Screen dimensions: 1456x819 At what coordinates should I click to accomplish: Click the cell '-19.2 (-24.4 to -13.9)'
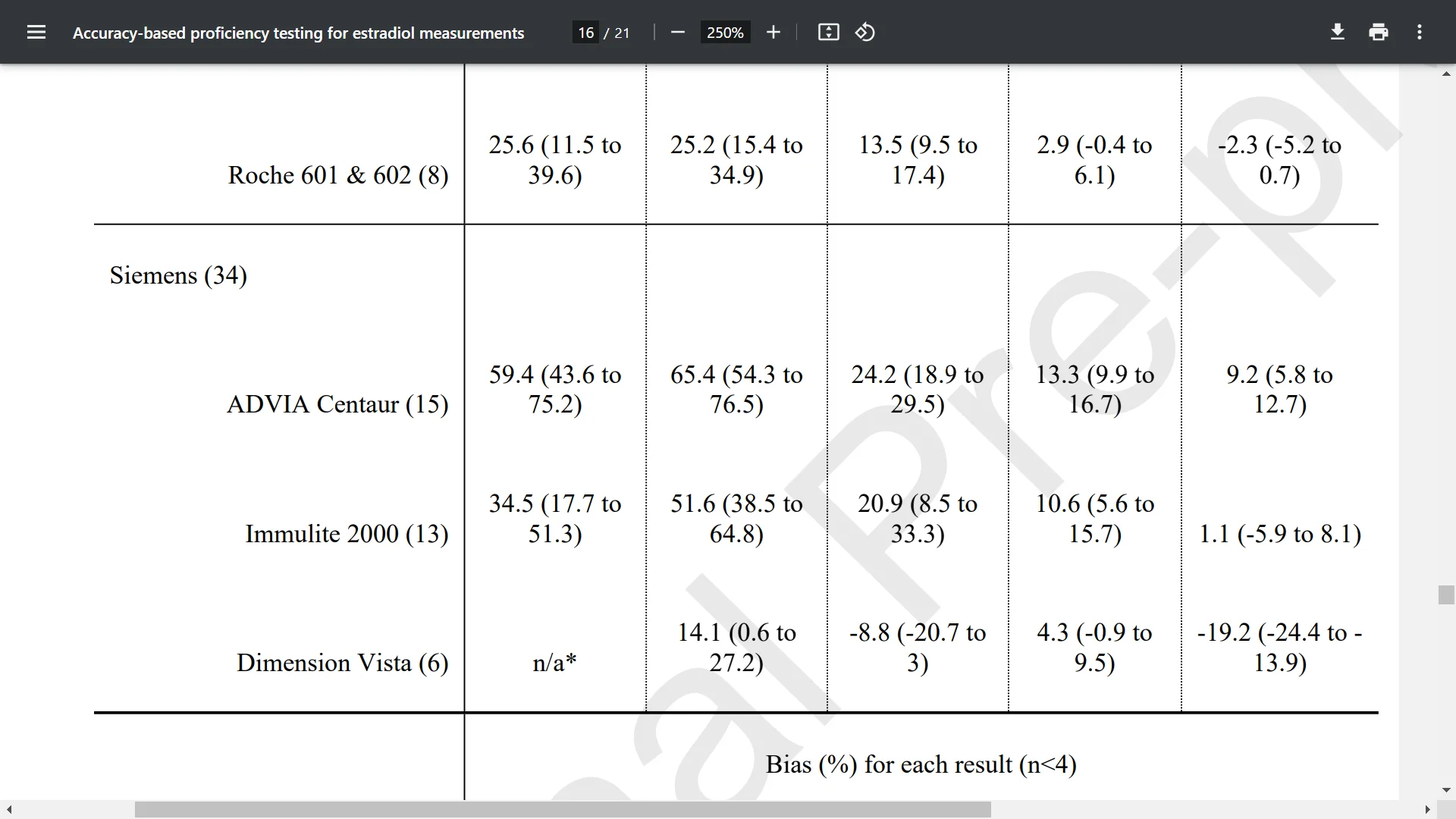pos(1279,648)
